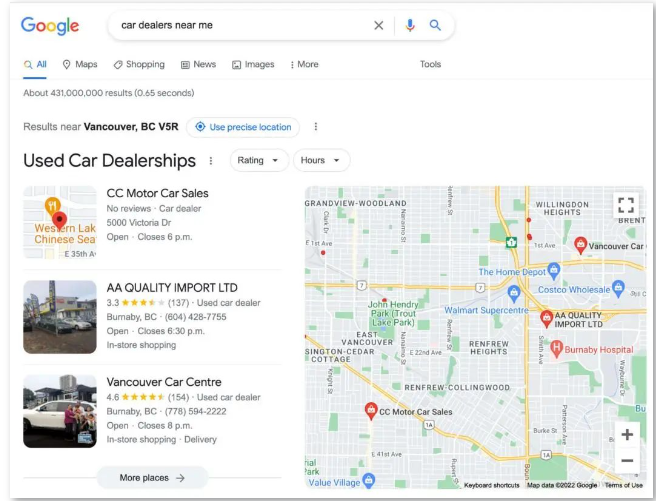The image size is (656, 501).
Task: Click into the search input field
Action: [x=243, y=26]
